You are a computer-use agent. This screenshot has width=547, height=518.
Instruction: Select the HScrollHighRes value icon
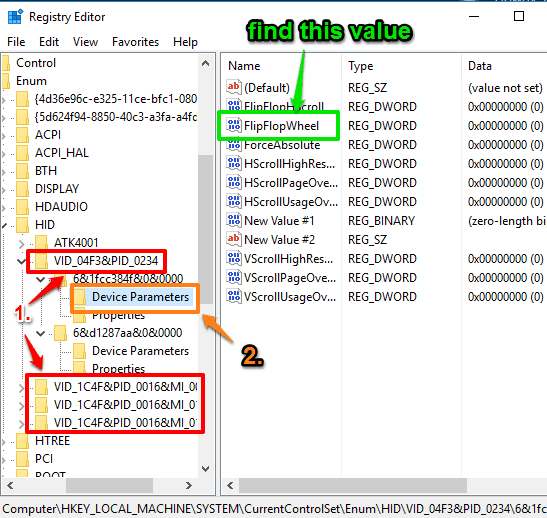(x=233, y=163)
